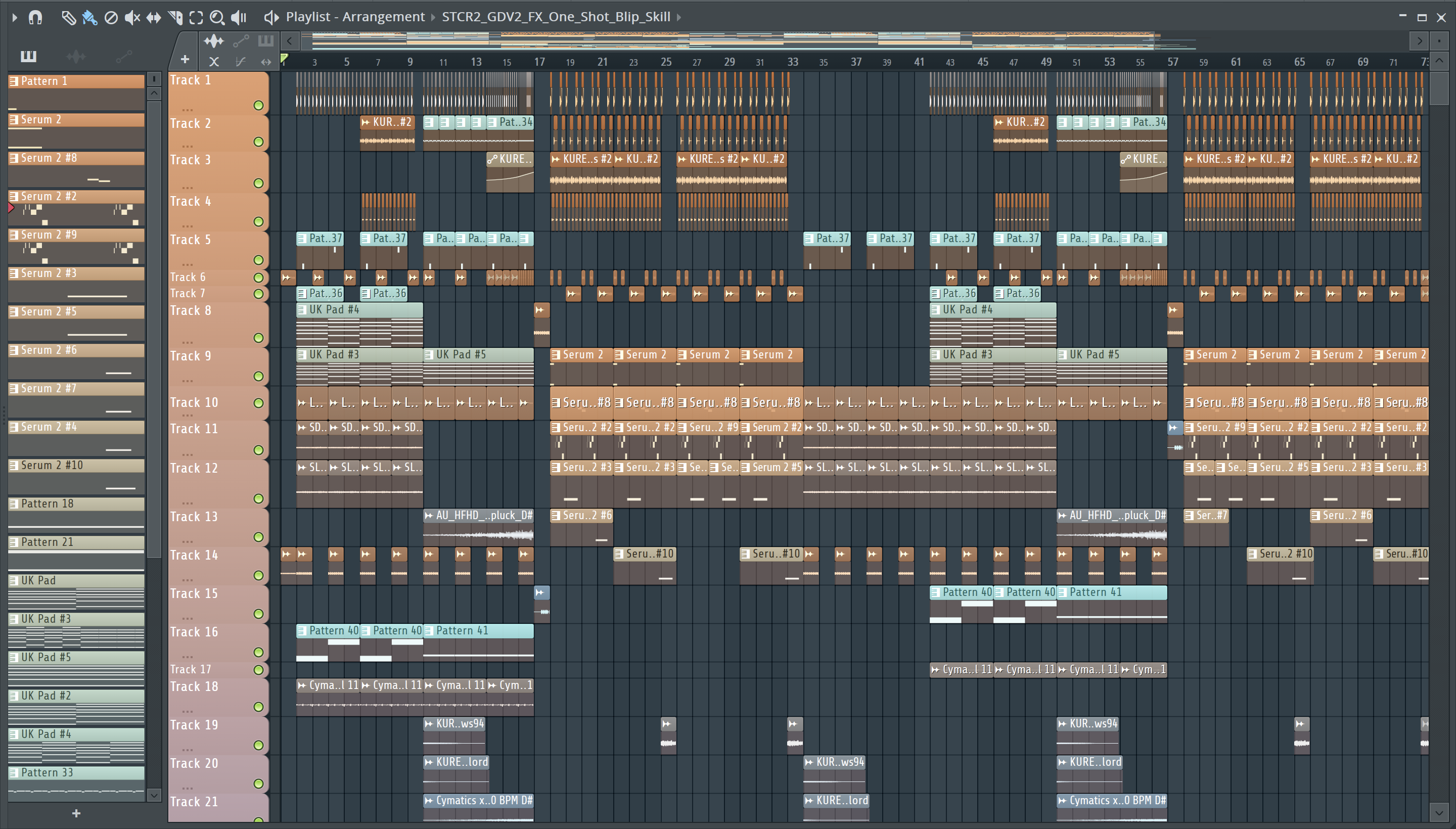This screenshot has height=829, width=1456.
Task: Select the Paint brush tool
Action: click(x=89, y=18)
